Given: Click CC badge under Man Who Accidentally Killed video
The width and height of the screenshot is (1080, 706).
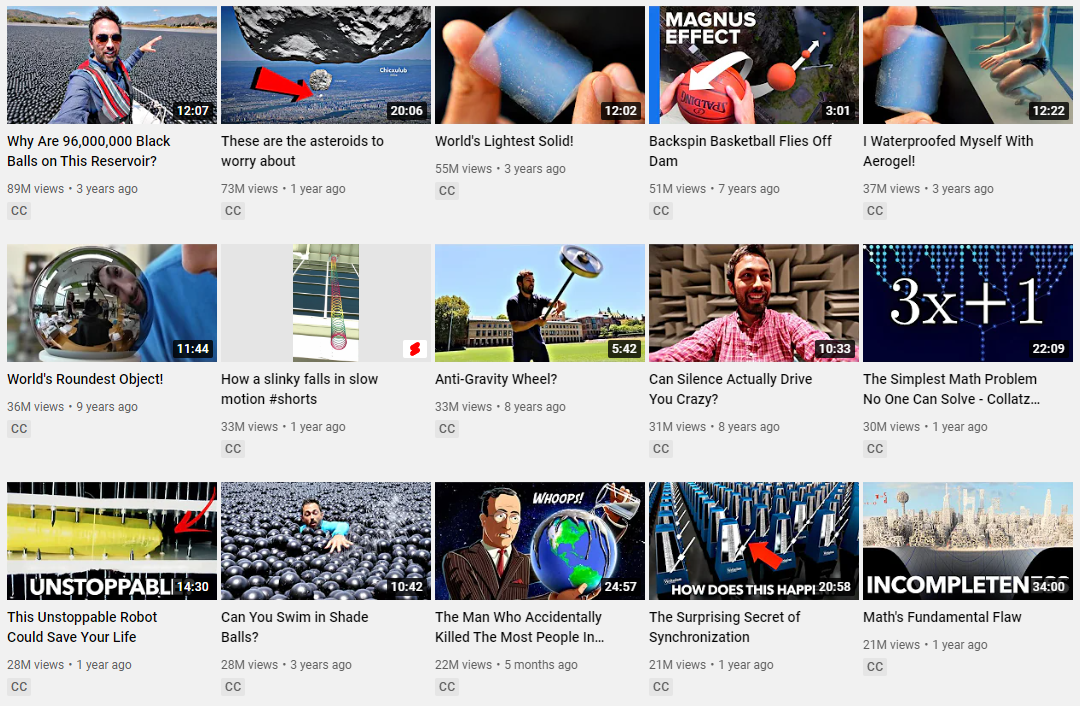Looking at the screenshot, I should (x=447, y=687).
